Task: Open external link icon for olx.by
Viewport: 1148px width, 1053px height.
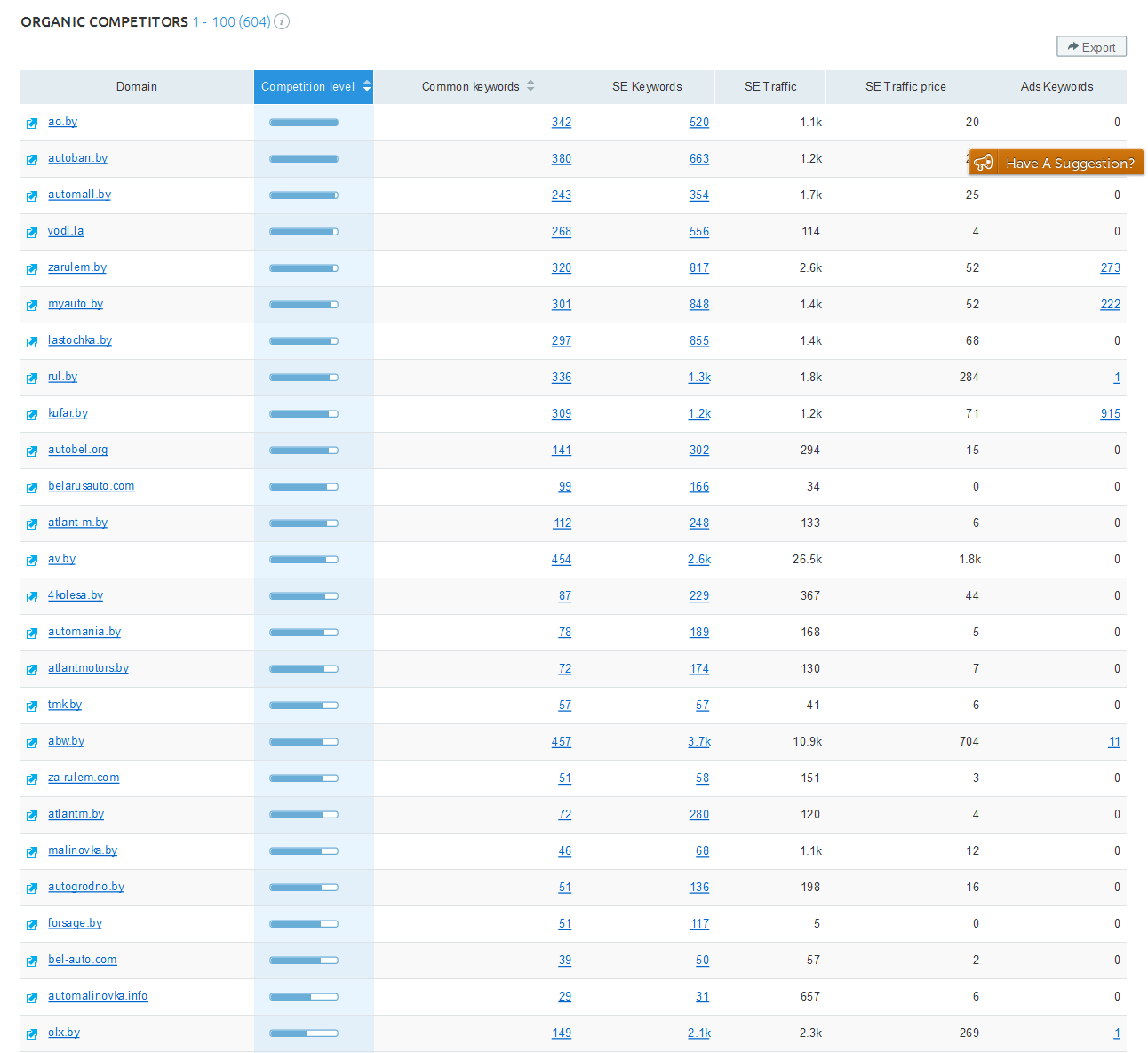Action: click(x=32, y=1034)
